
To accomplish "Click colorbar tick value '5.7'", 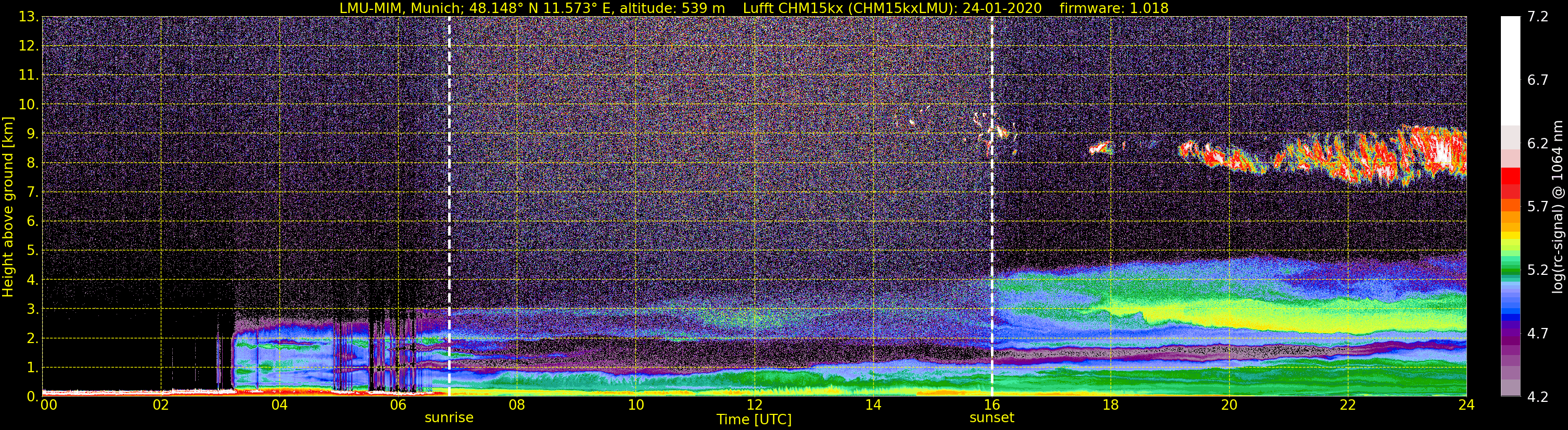I will [1538, 207].
